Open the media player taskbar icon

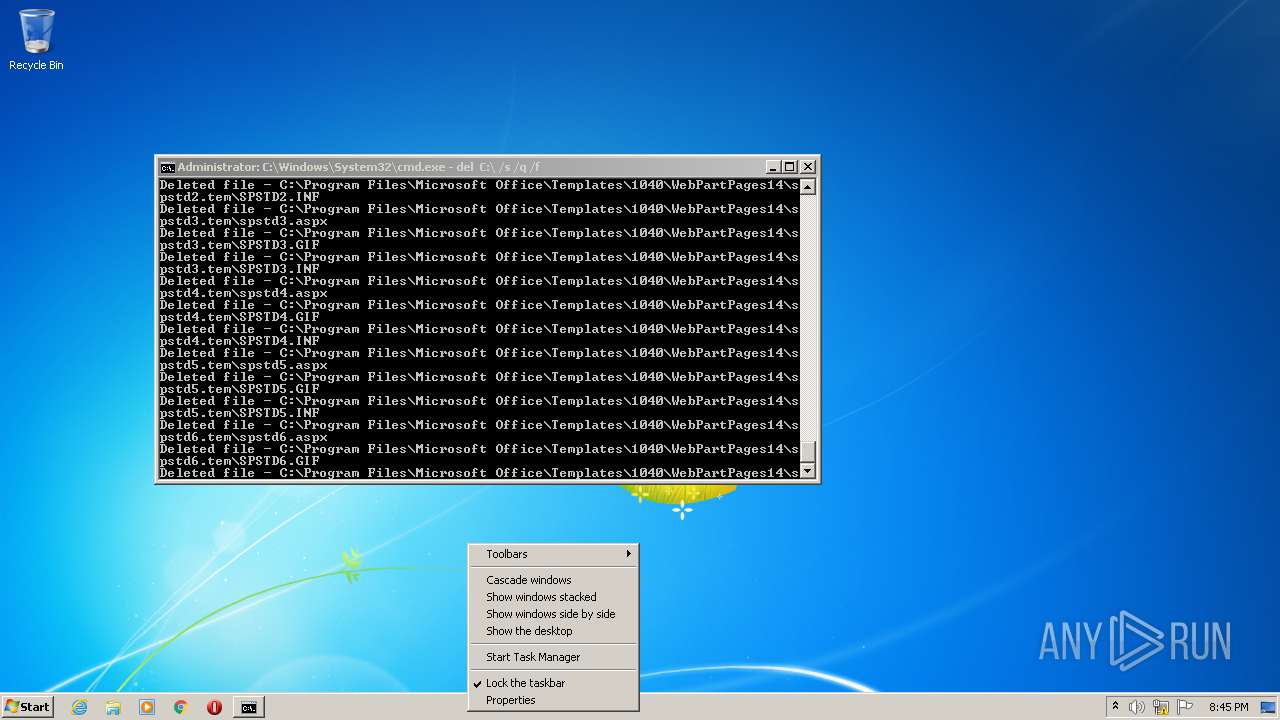147,707
